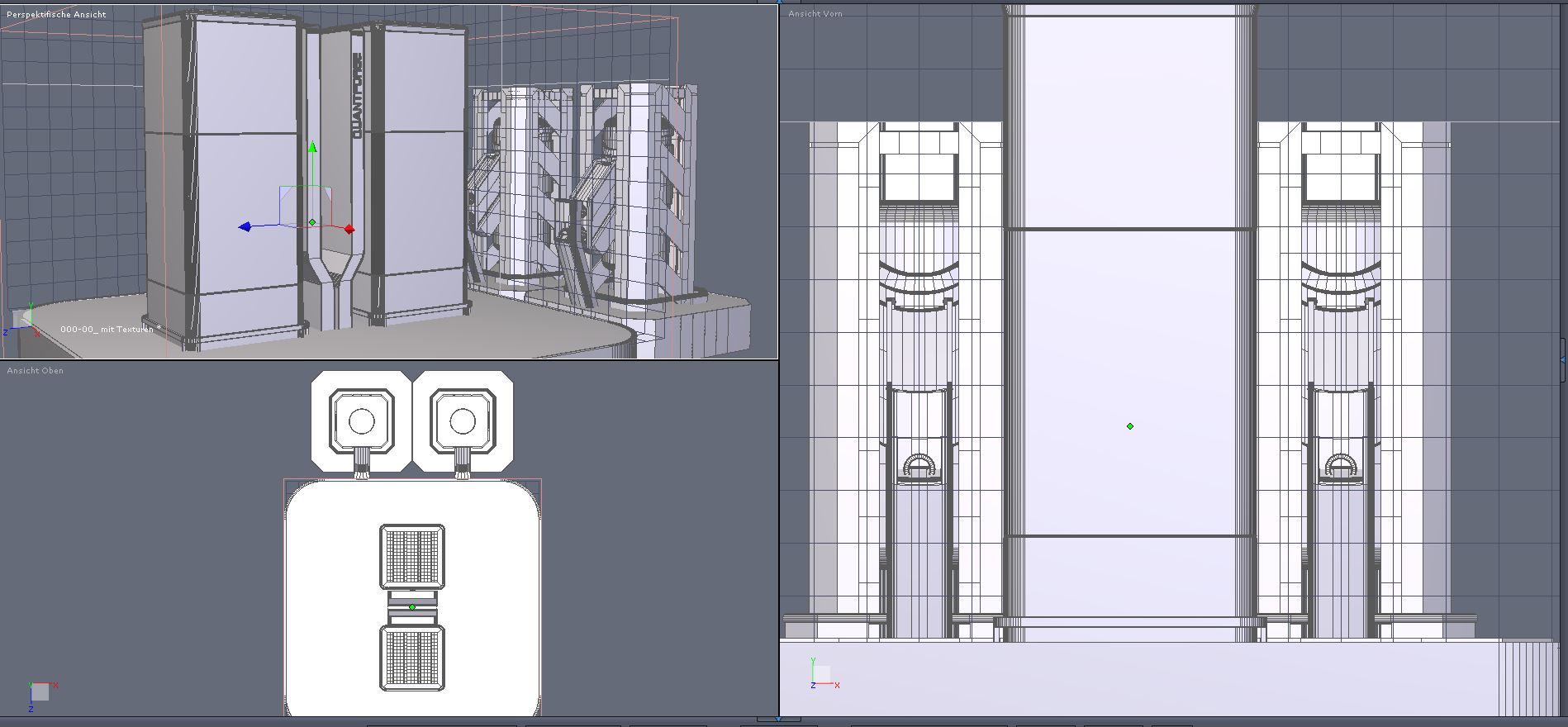This screenshot has width=1568, height=727.
Task: Click the 'Ansicht Oben' viewport label
Action: tap(36, 370)
